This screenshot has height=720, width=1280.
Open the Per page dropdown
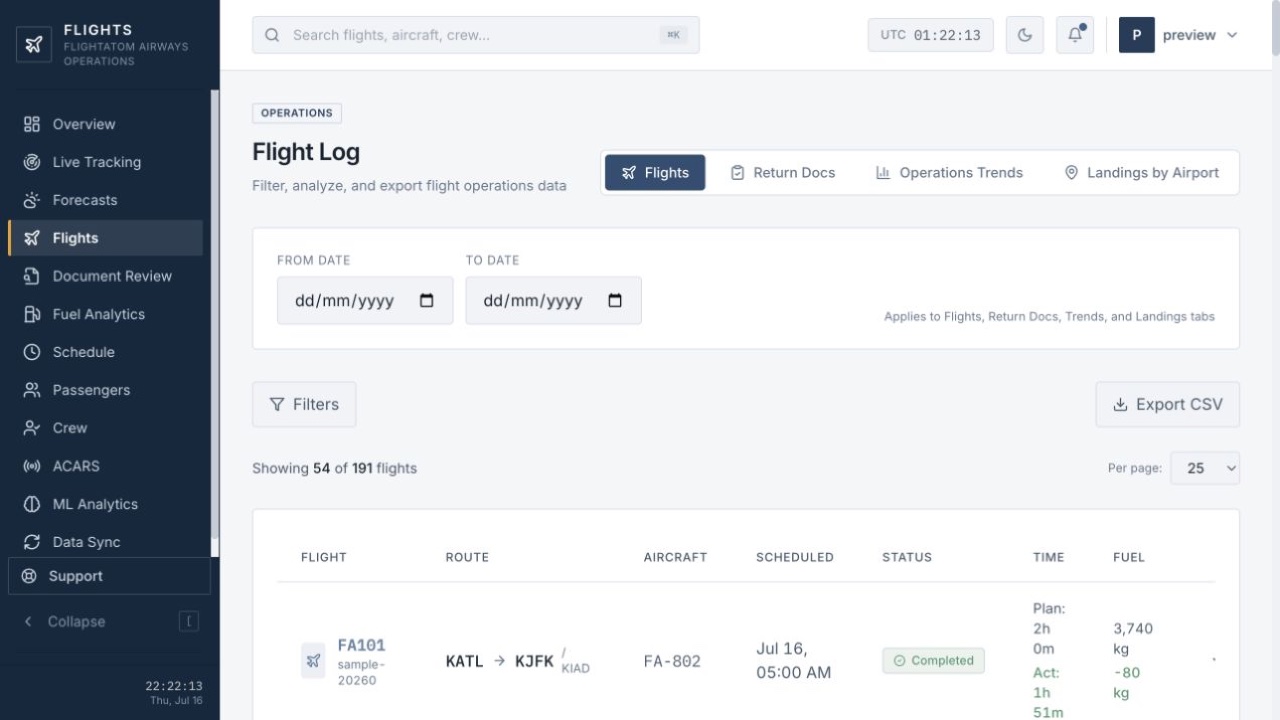pos(1205,468)
